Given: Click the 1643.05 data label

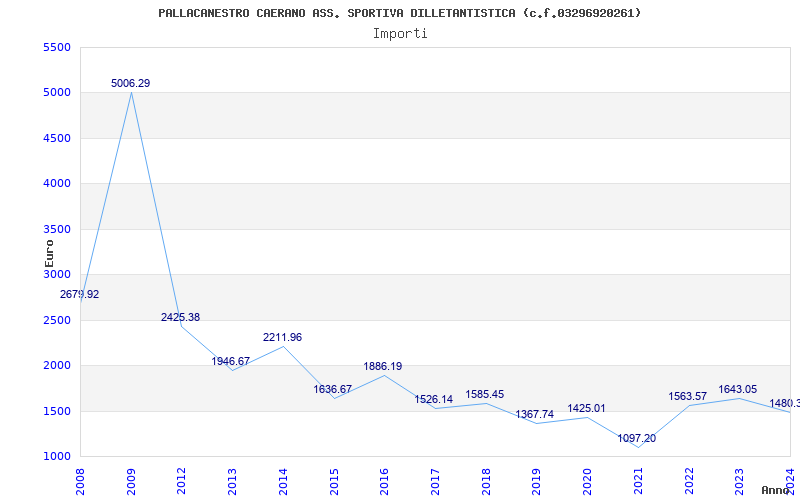Looking at the screenshot, I should coord(738,390).
